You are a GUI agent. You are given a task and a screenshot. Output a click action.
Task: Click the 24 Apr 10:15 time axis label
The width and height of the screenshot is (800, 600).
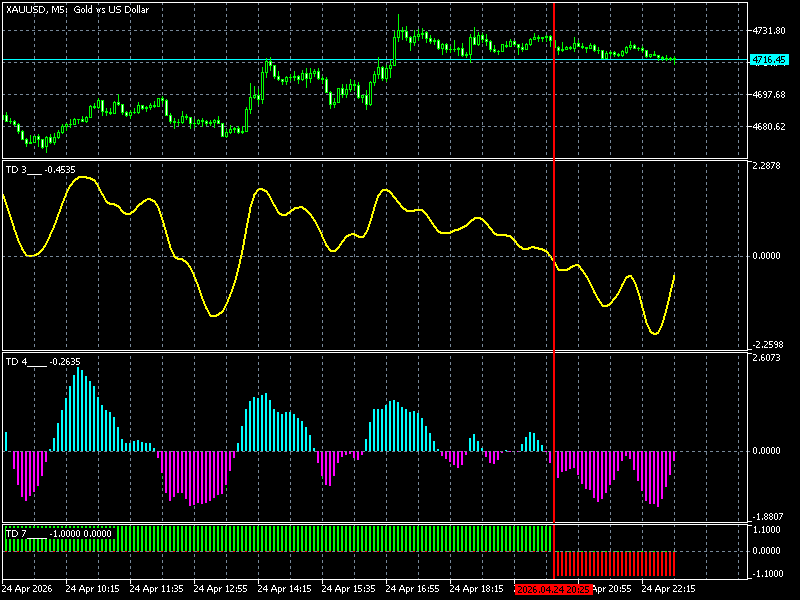coord(92,589)
